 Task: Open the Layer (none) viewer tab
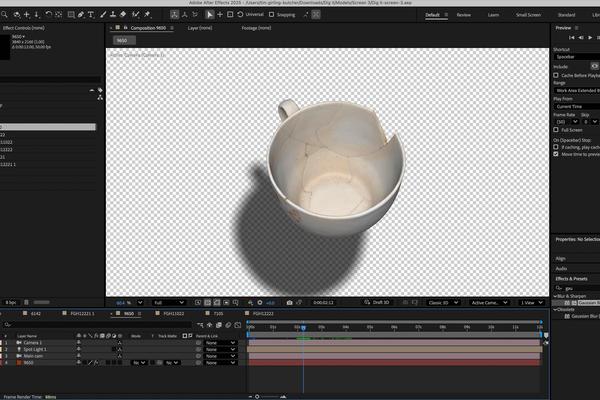[200, 28]
